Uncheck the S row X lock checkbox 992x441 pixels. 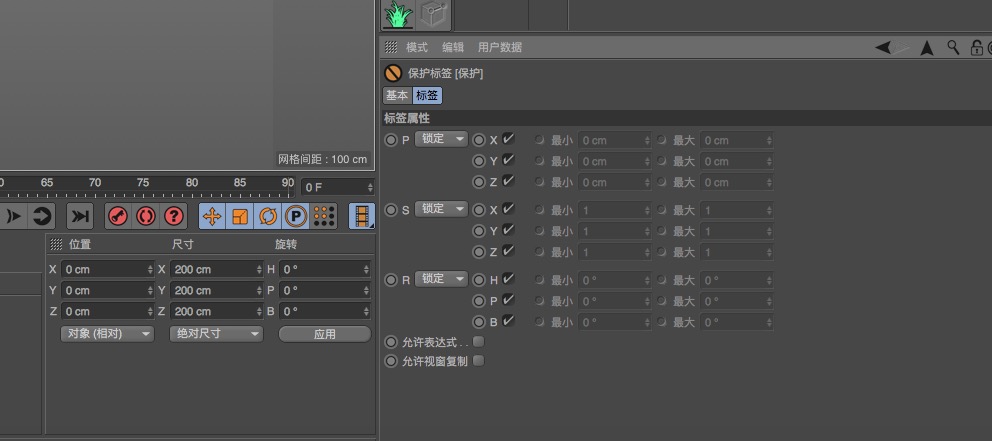click(508, 208)
